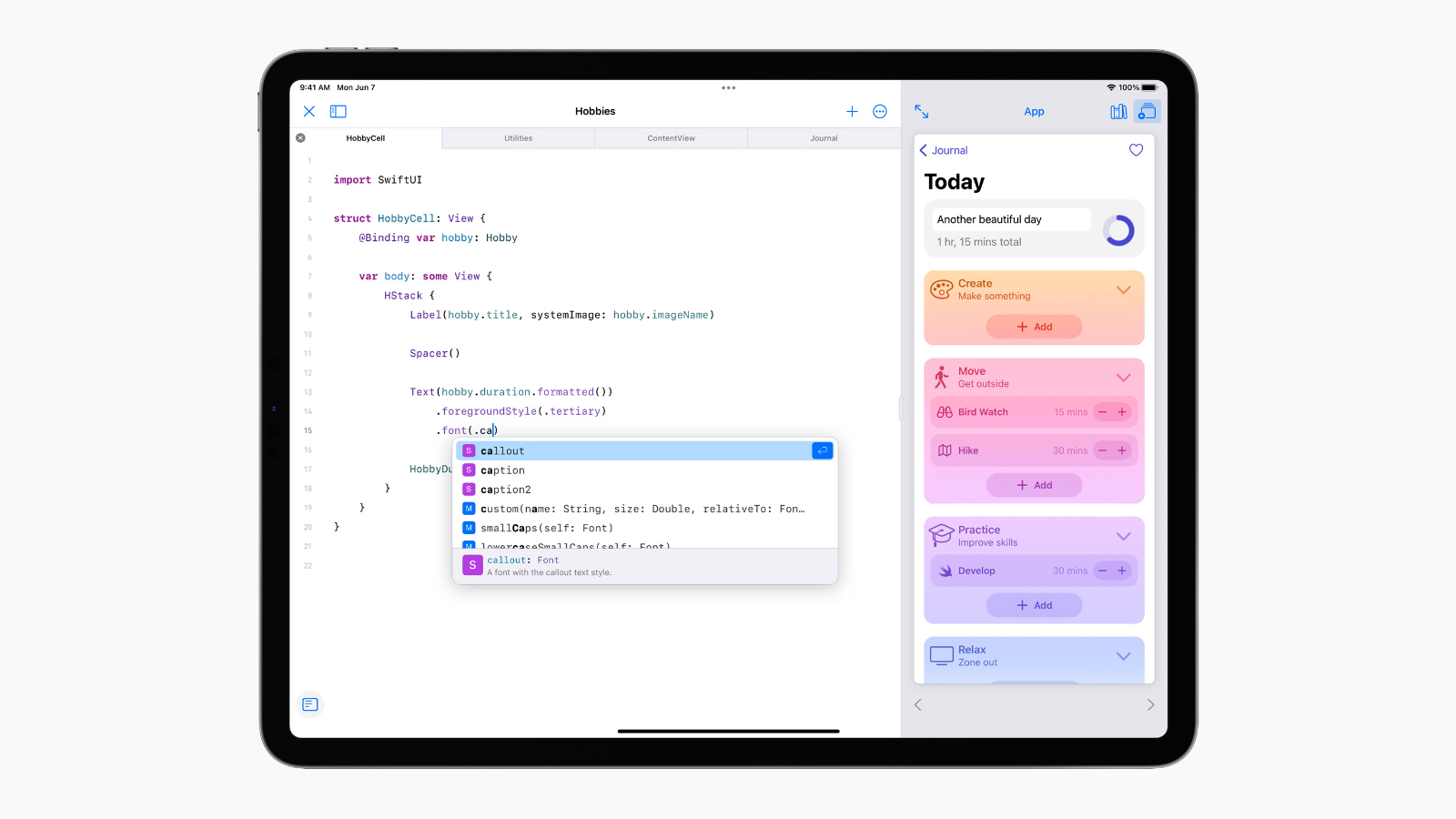Select caption in the autocomplete list
Screen dimensions: 1456x819
click(503, 470)
